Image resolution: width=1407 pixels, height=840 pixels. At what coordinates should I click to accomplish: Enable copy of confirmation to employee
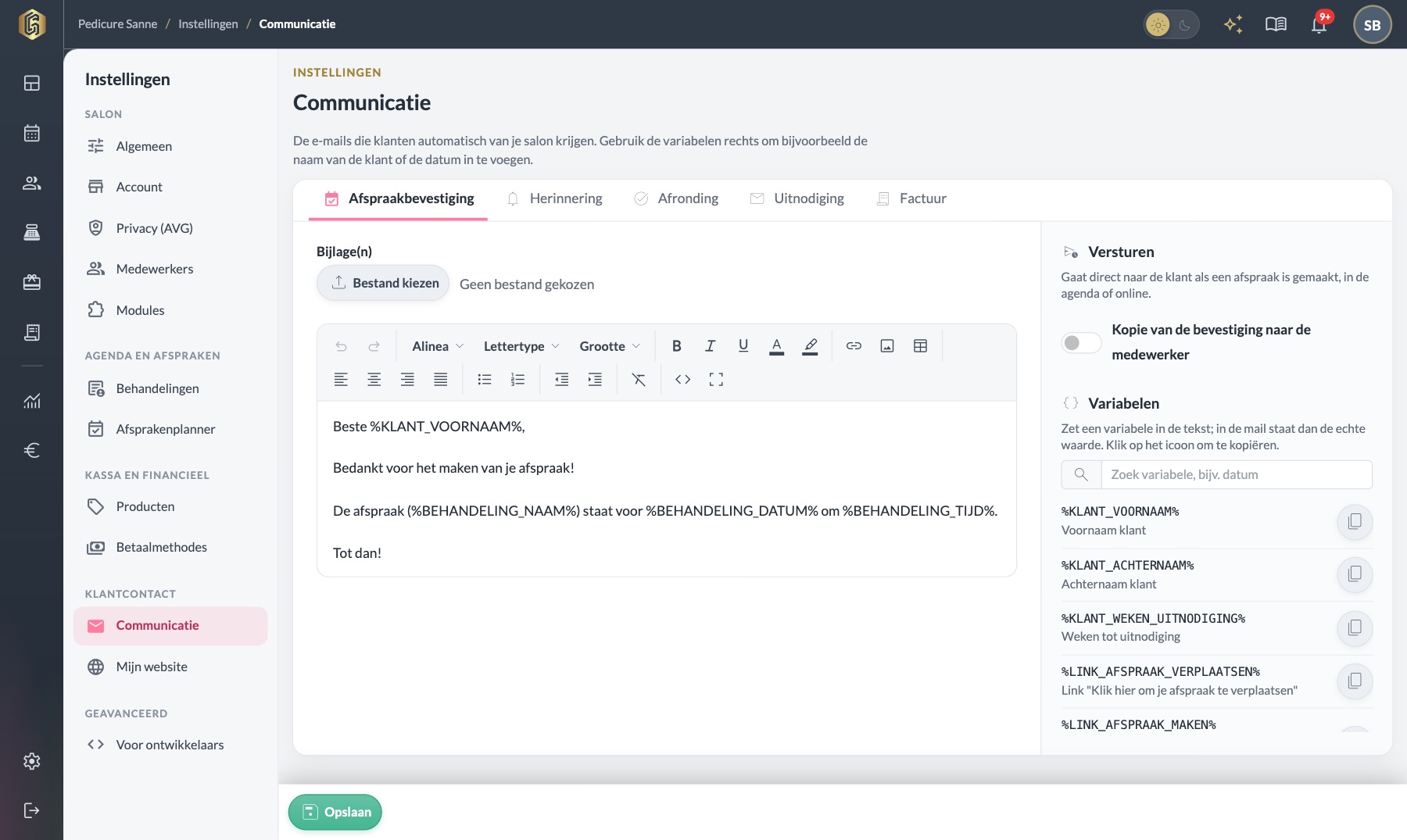coord(1081,343)
